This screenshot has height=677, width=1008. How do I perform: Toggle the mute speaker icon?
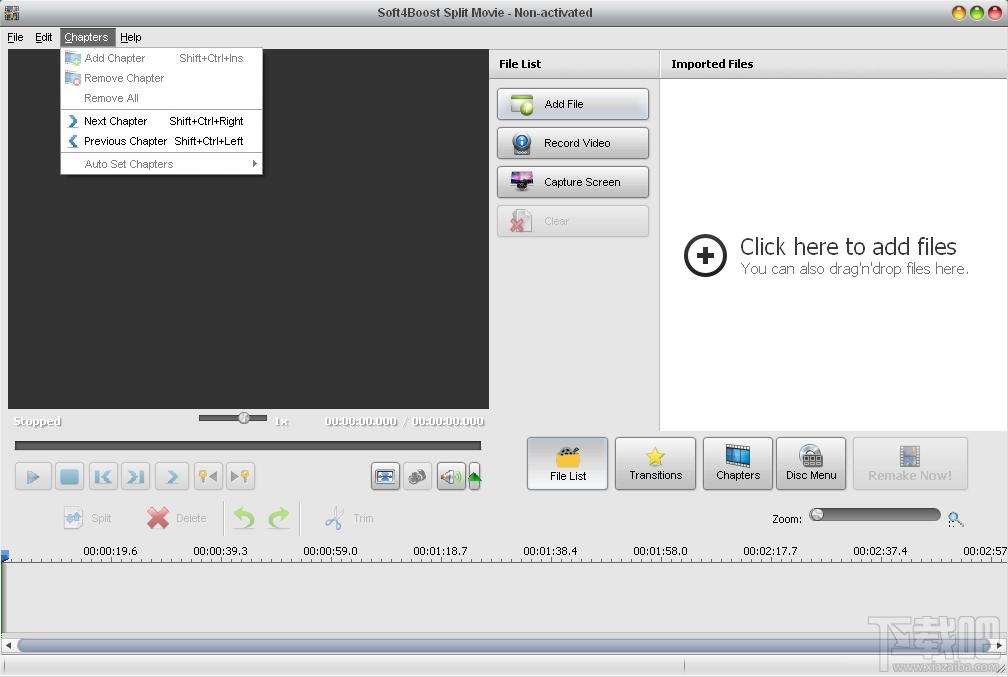[x=451, y=476]
